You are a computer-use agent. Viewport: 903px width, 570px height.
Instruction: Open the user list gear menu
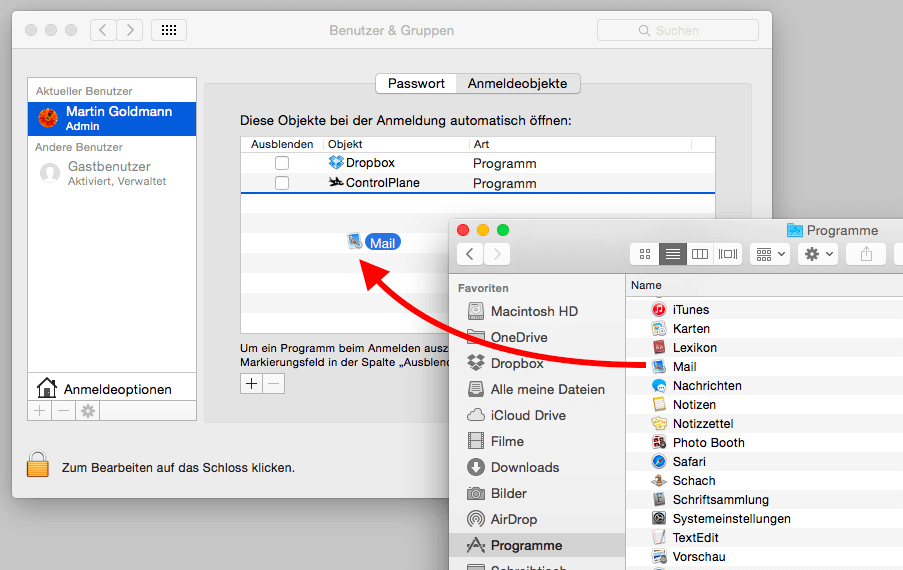pyautogui.click(x=88, y=411)
